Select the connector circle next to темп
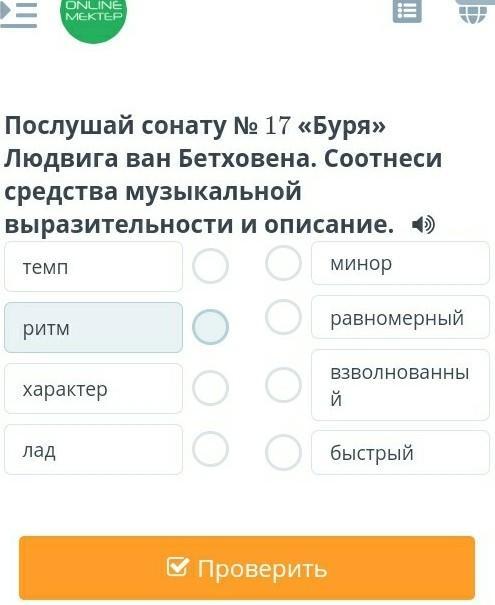 (210, 266)
